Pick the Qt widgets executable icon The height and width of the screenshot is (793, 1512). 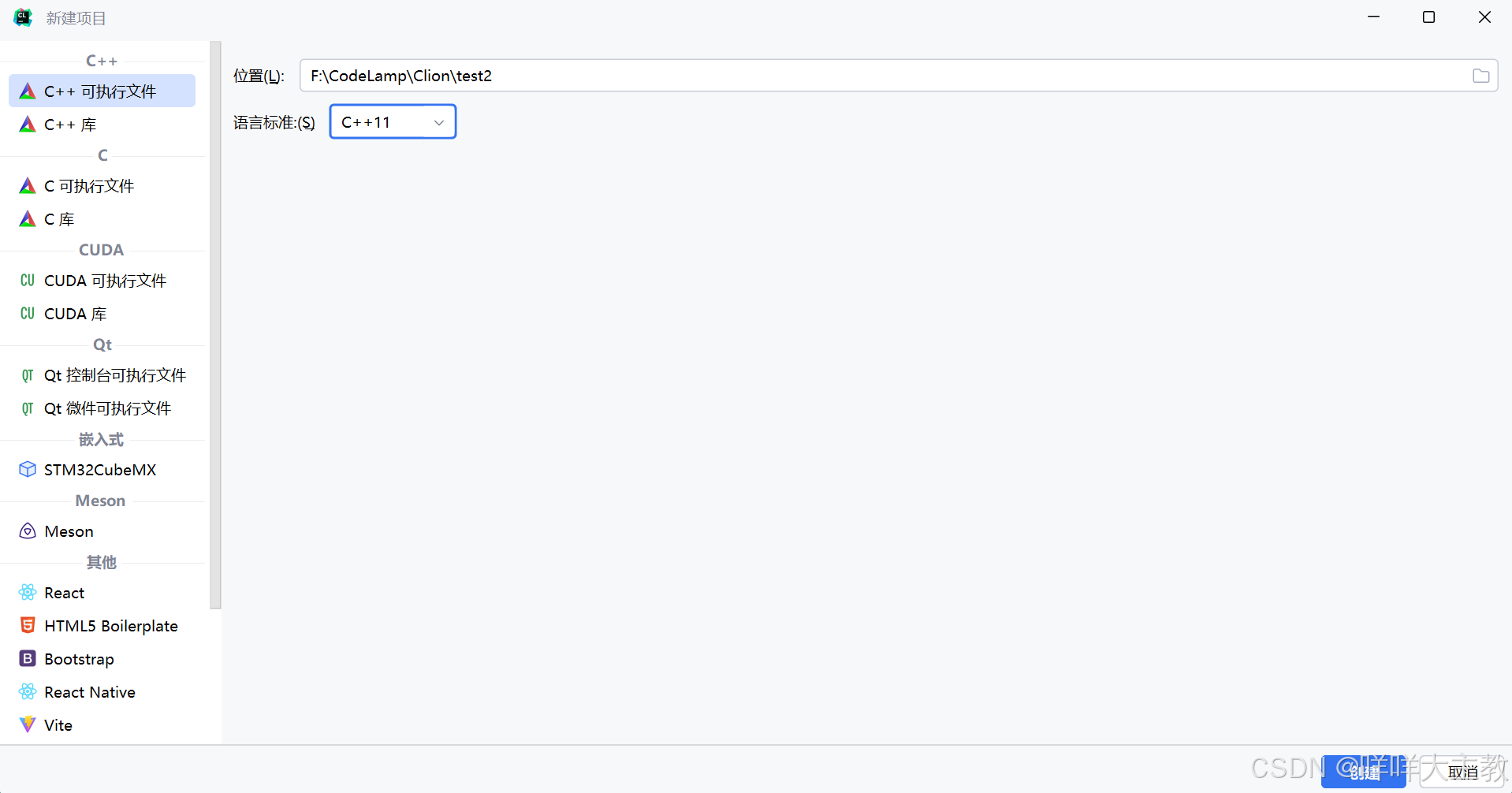click(28, 408)
